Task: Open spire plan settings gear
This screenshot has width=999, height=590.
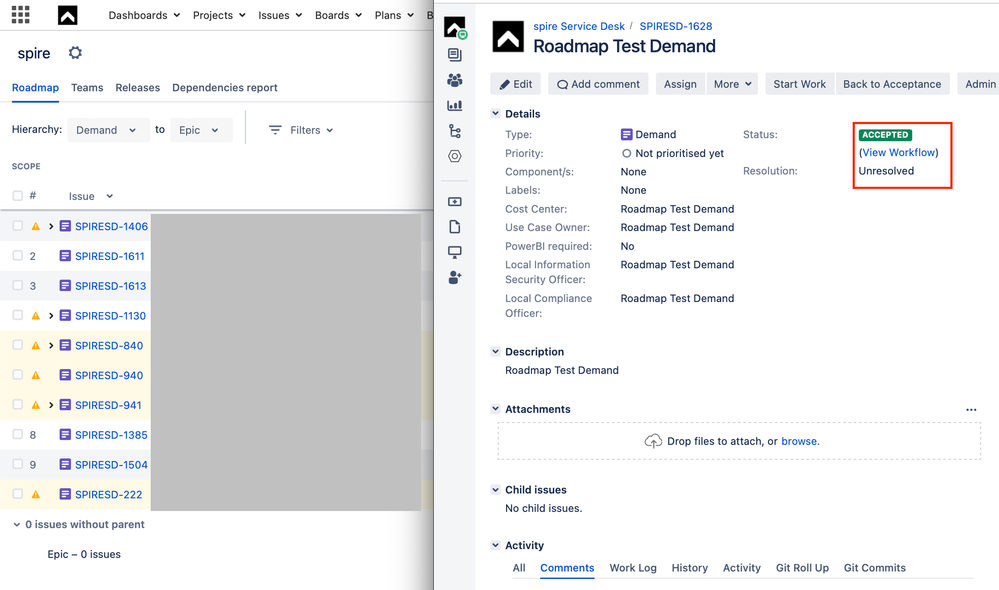Action: click(x=75, y=53)
